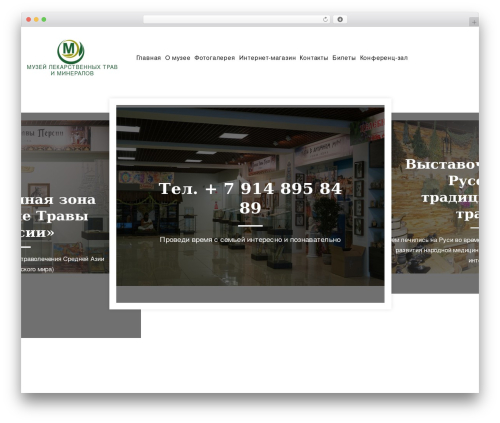Click the yellow minimize window dot
Screen dimensions: 500x423
pyautogui.click(x=36, y=19)
